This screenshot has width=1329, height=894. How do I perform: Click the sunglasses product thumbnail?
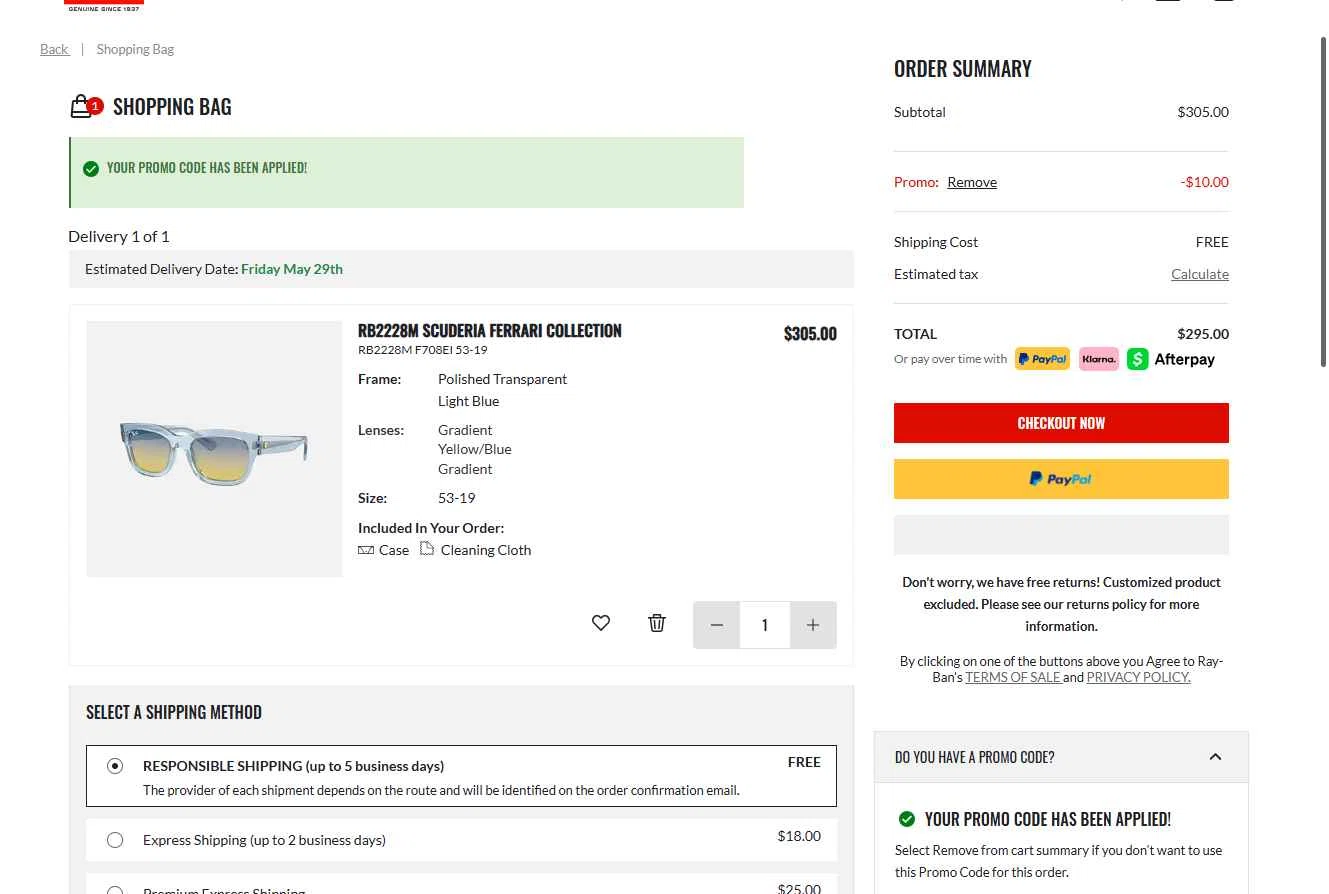click(x=214, y=449)
